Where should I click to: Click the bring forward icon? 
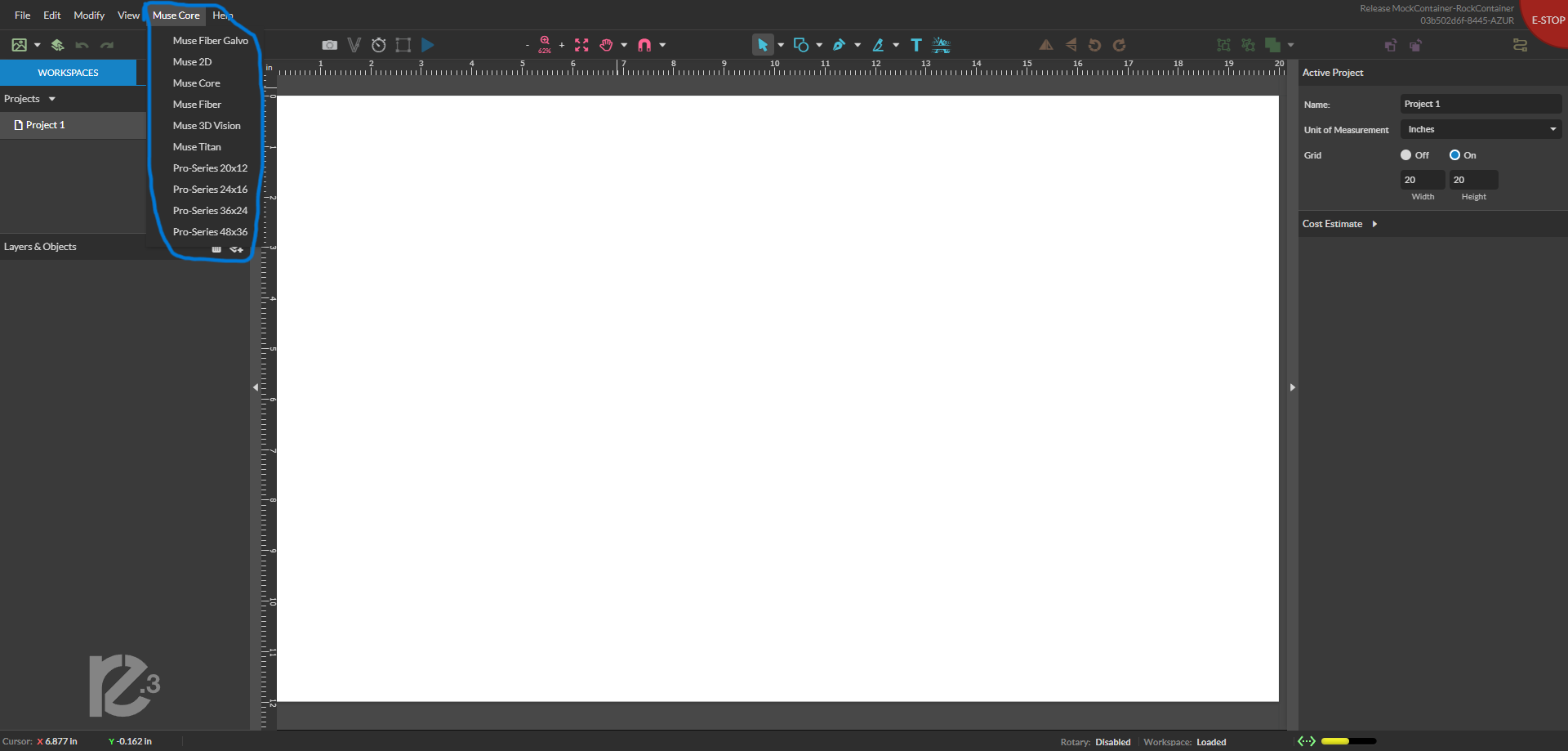[1391, 45]
